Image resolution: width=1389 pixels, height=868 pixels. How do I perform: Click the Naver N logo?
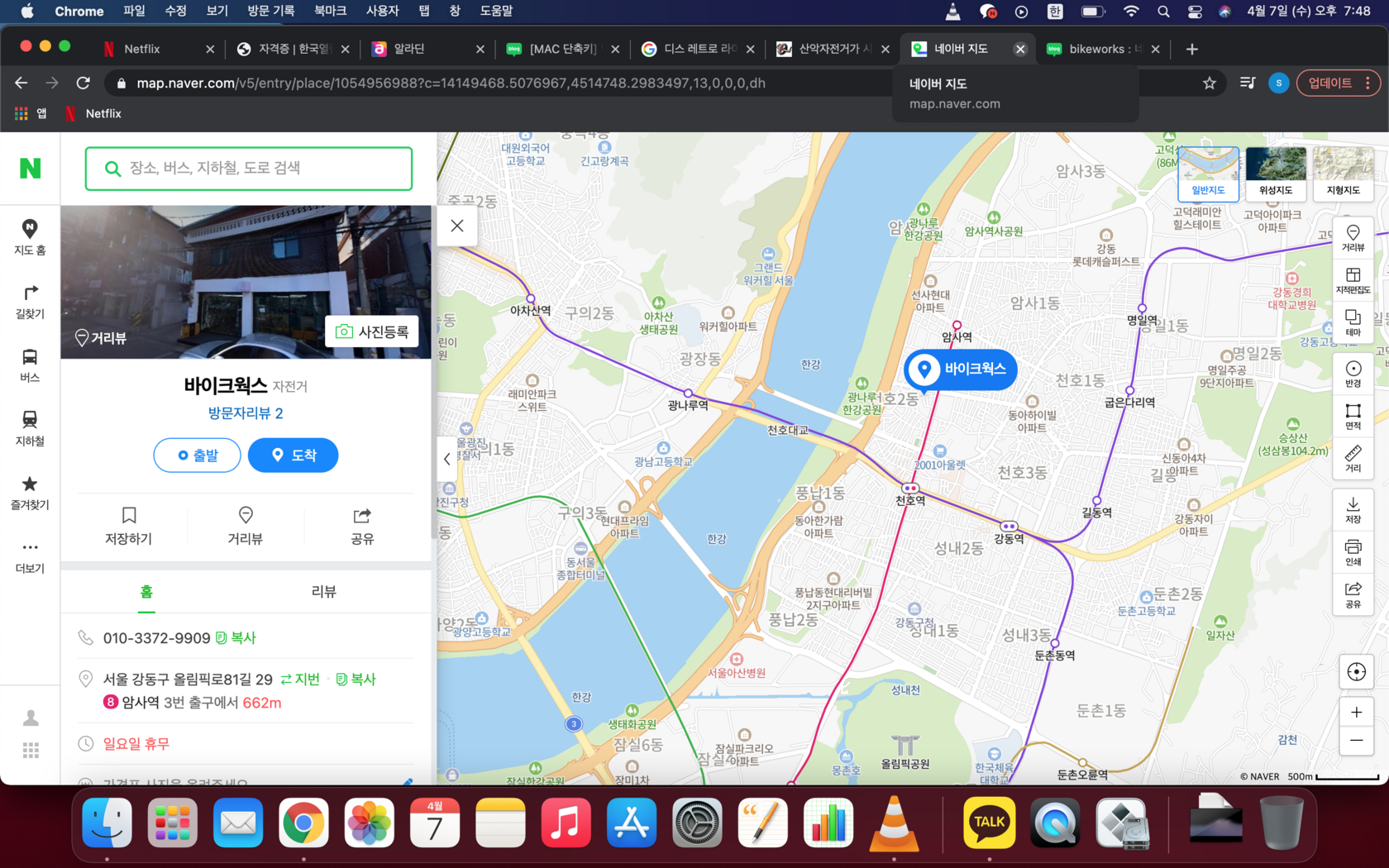30,168
